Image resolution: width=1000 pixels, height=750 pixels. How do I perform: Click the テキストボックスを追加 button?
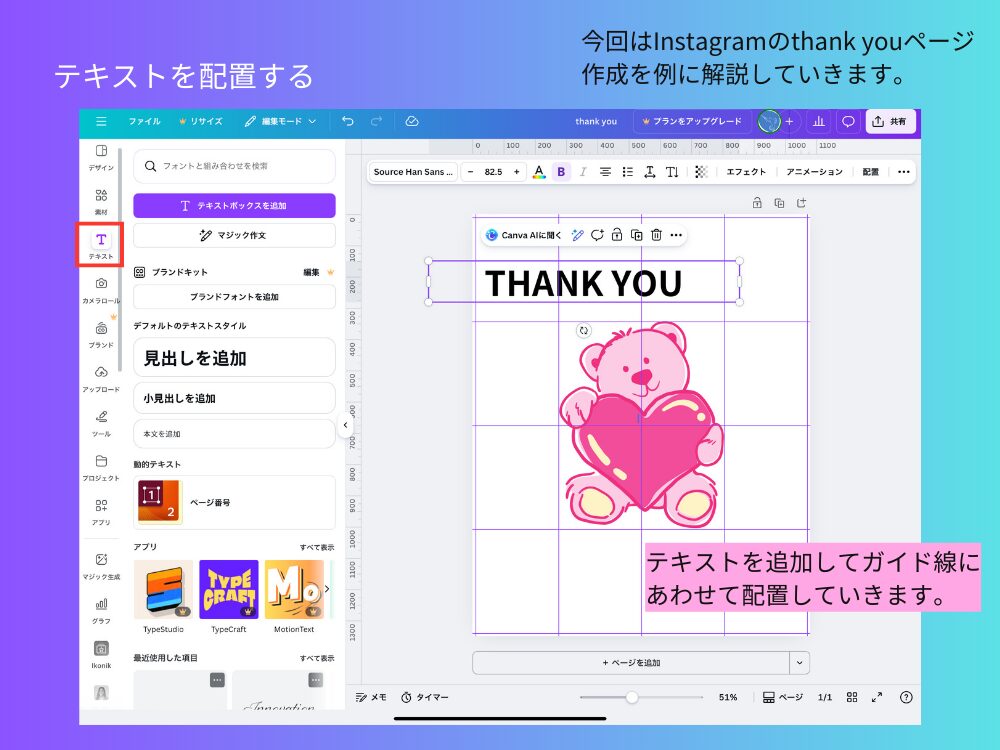(x=233, y=205)
